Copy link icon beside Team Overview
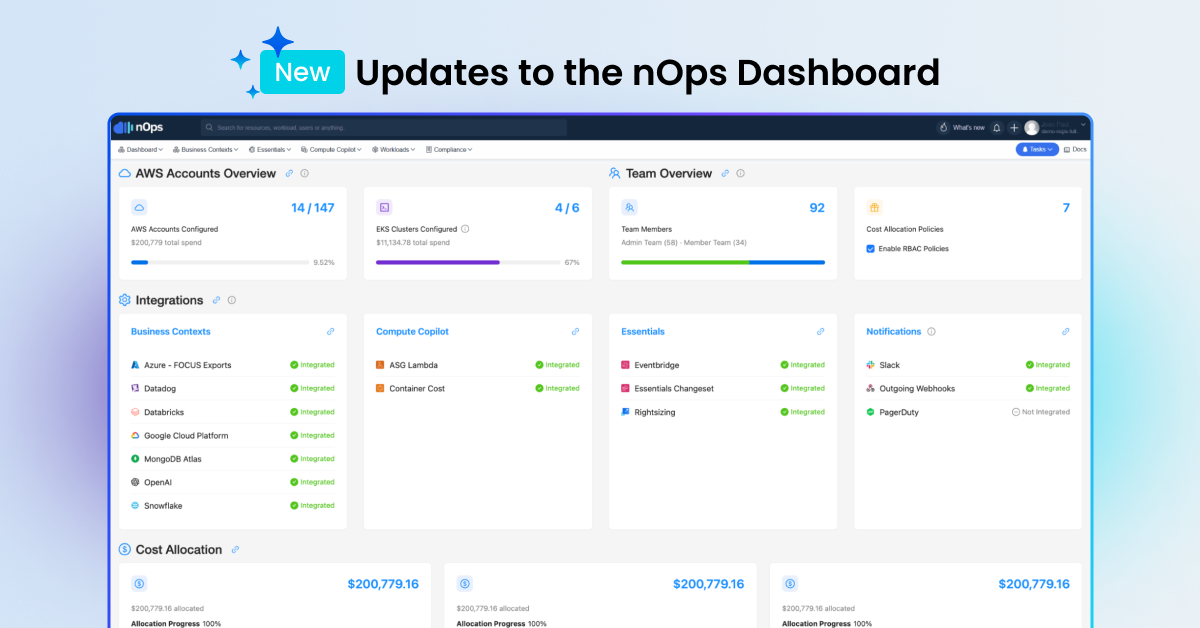 (725, 173)
